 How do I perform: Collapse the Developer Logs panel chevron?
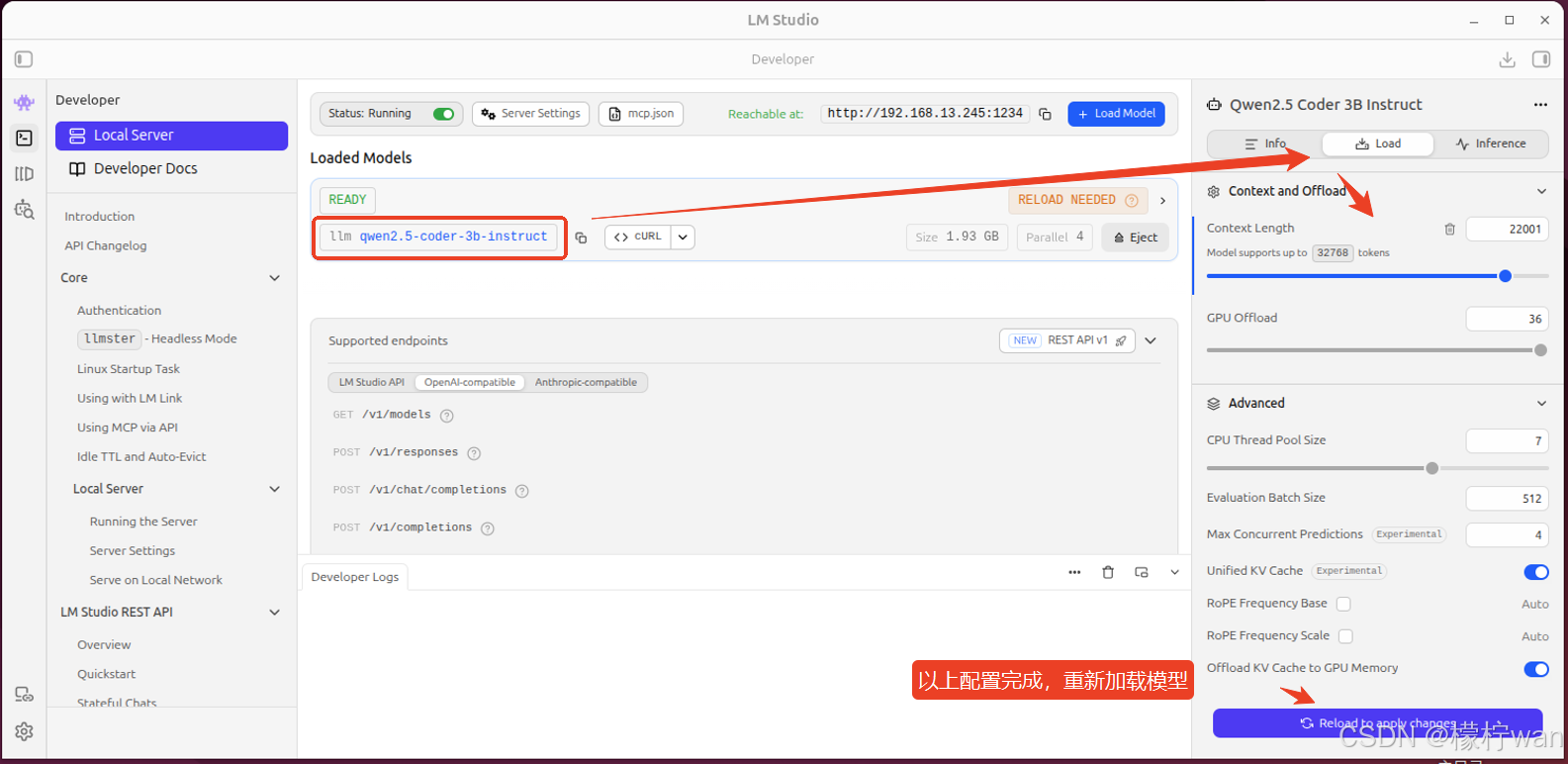1174,572
